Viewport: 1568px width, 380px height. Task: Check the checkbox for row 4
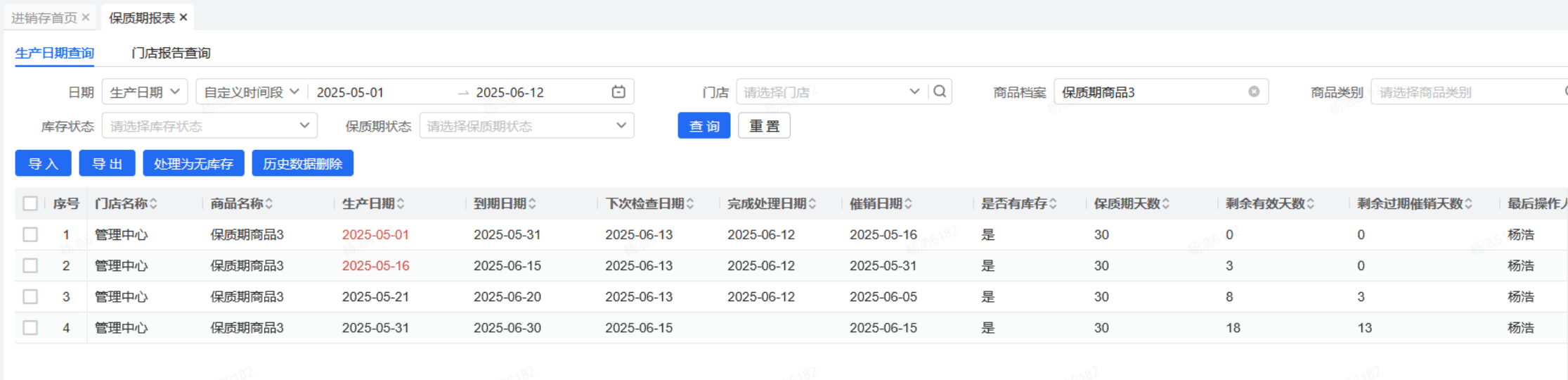pyautogui.click(x=30, y=327)
